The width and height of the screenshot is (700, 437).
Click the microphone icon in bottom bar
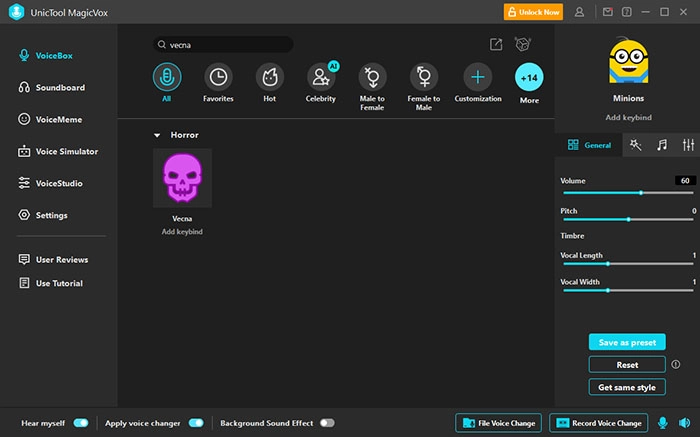(x=663, y=423)
